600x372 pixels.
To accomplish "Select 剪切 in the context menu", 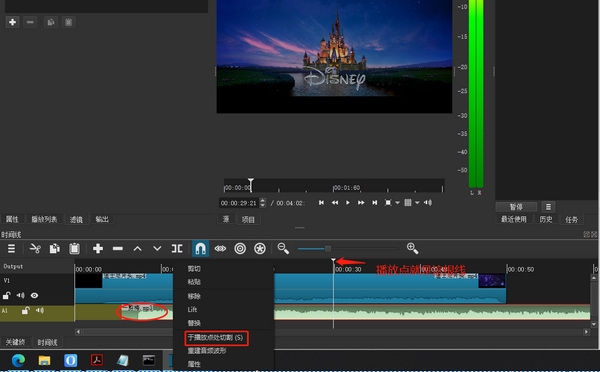I will coord(194,269).
